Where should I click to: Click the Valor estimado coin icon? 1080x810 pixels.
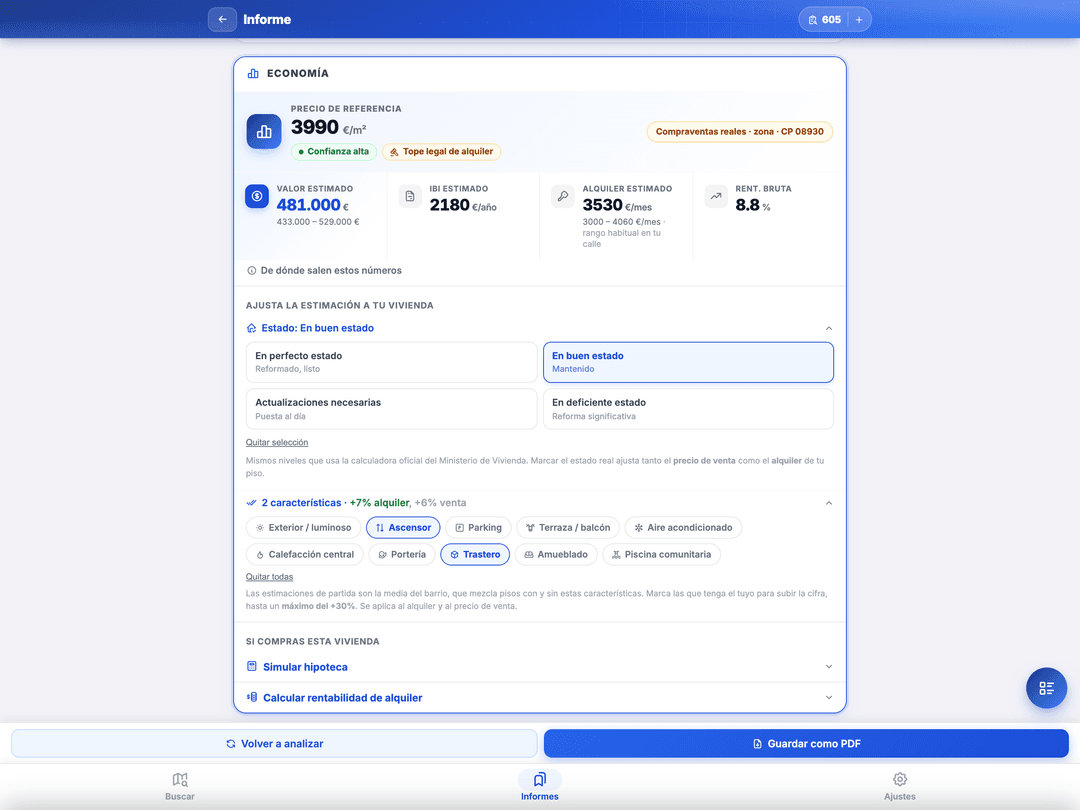click(x=257, y=196)
